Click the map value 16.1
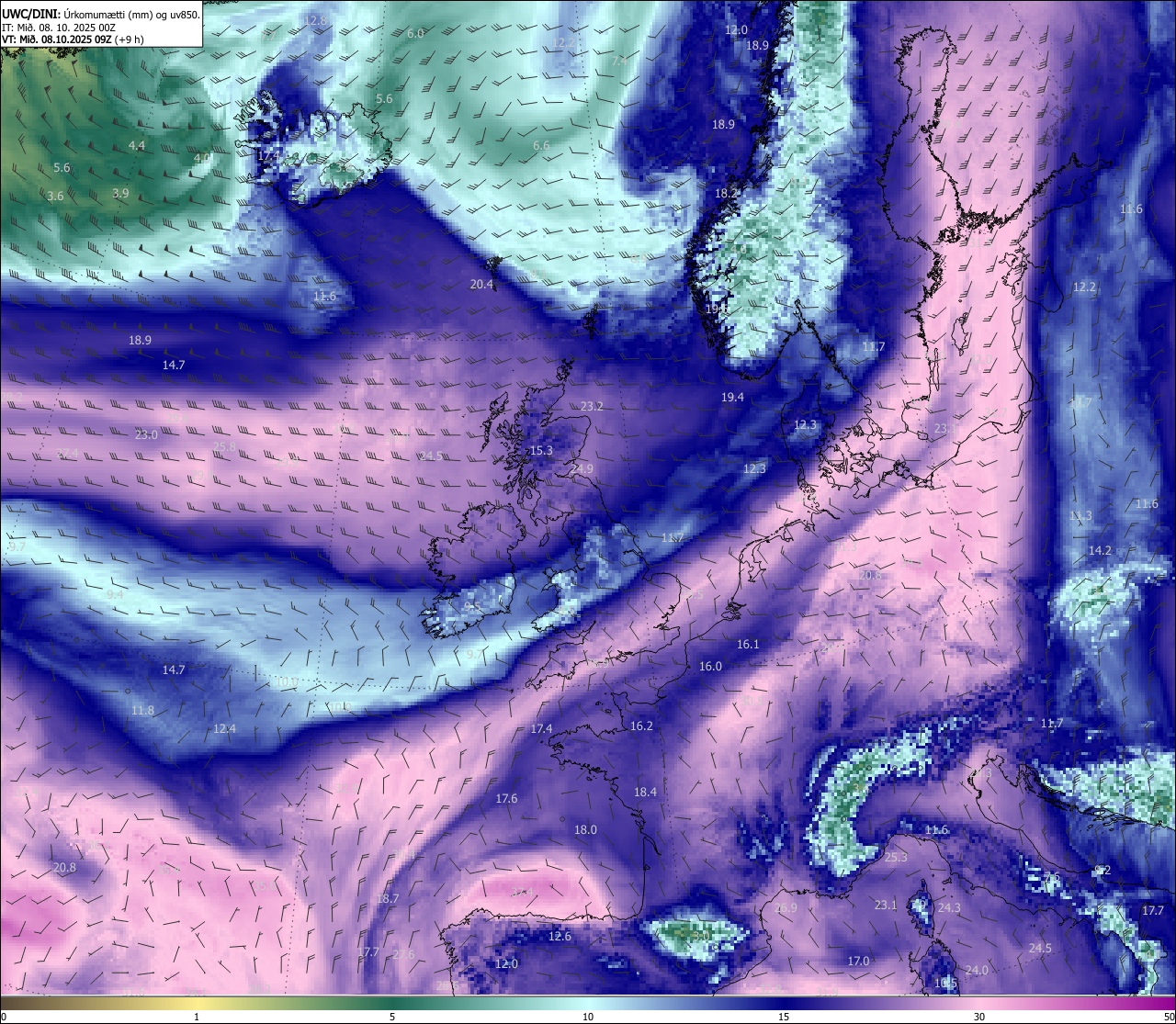Image resolution: width=1176 pixels, height=1024 pixels. [x=748, y=644]
